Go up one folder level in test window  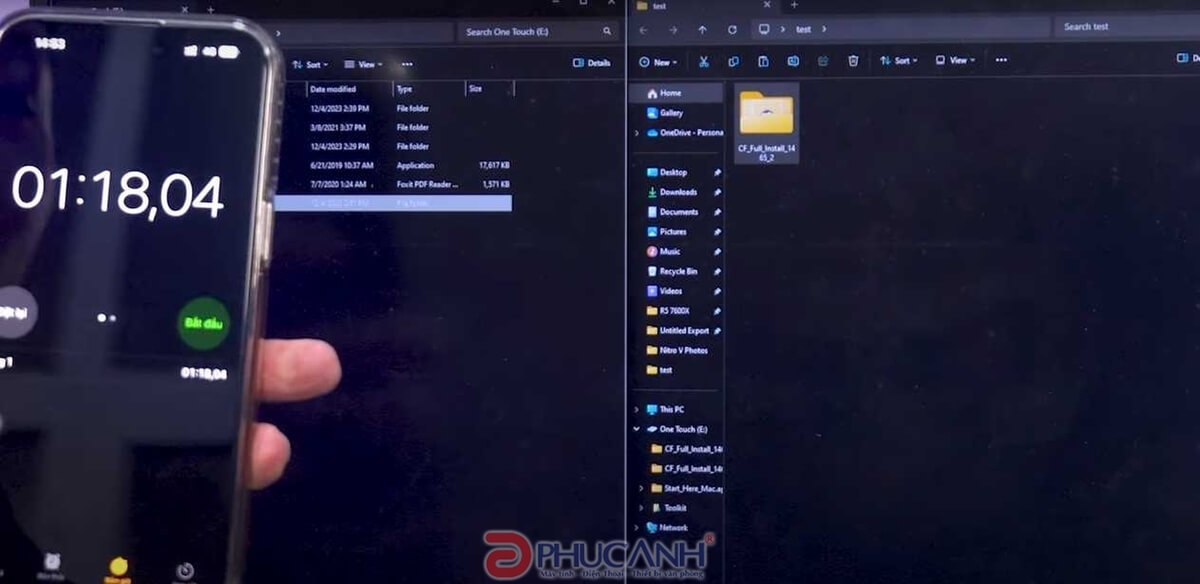coord(702,29)
